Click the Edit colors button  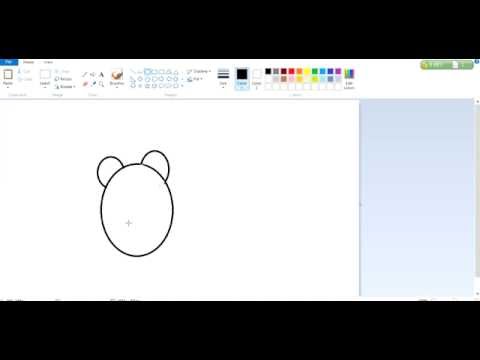click(349, 78)
